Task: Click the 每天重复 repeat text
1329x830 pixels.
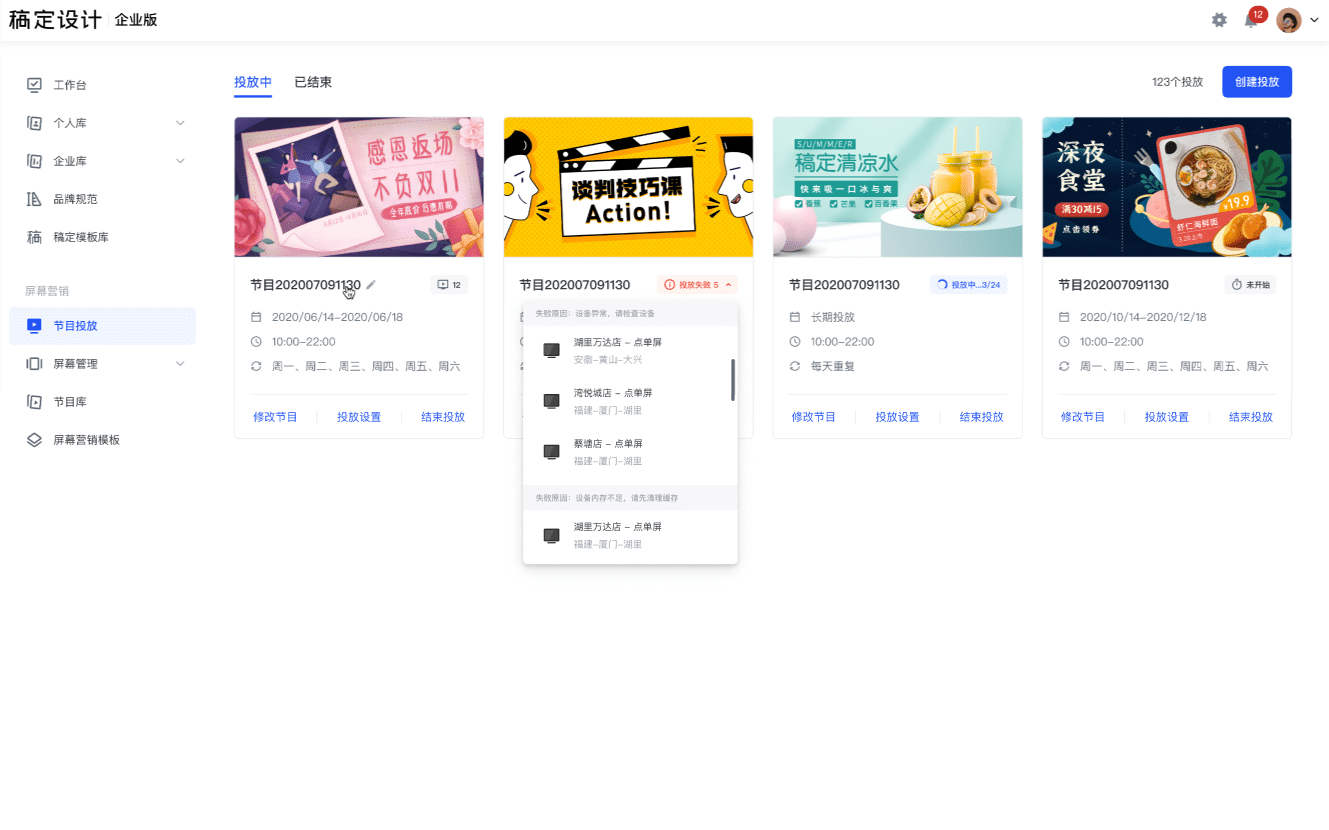Action: [x=833, y=366]
